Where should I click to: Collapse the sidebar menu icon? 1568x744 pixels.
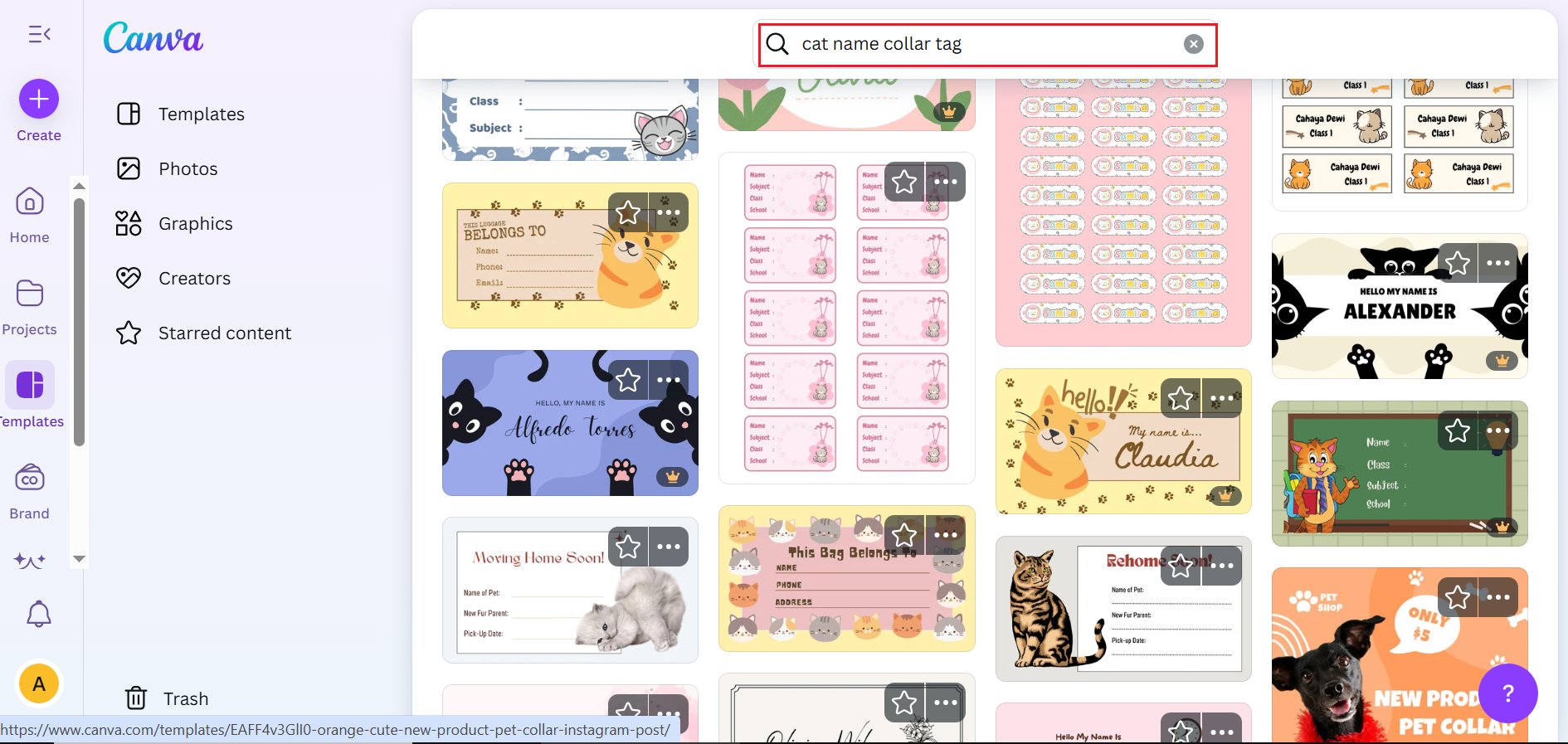(x=39, y=34)
